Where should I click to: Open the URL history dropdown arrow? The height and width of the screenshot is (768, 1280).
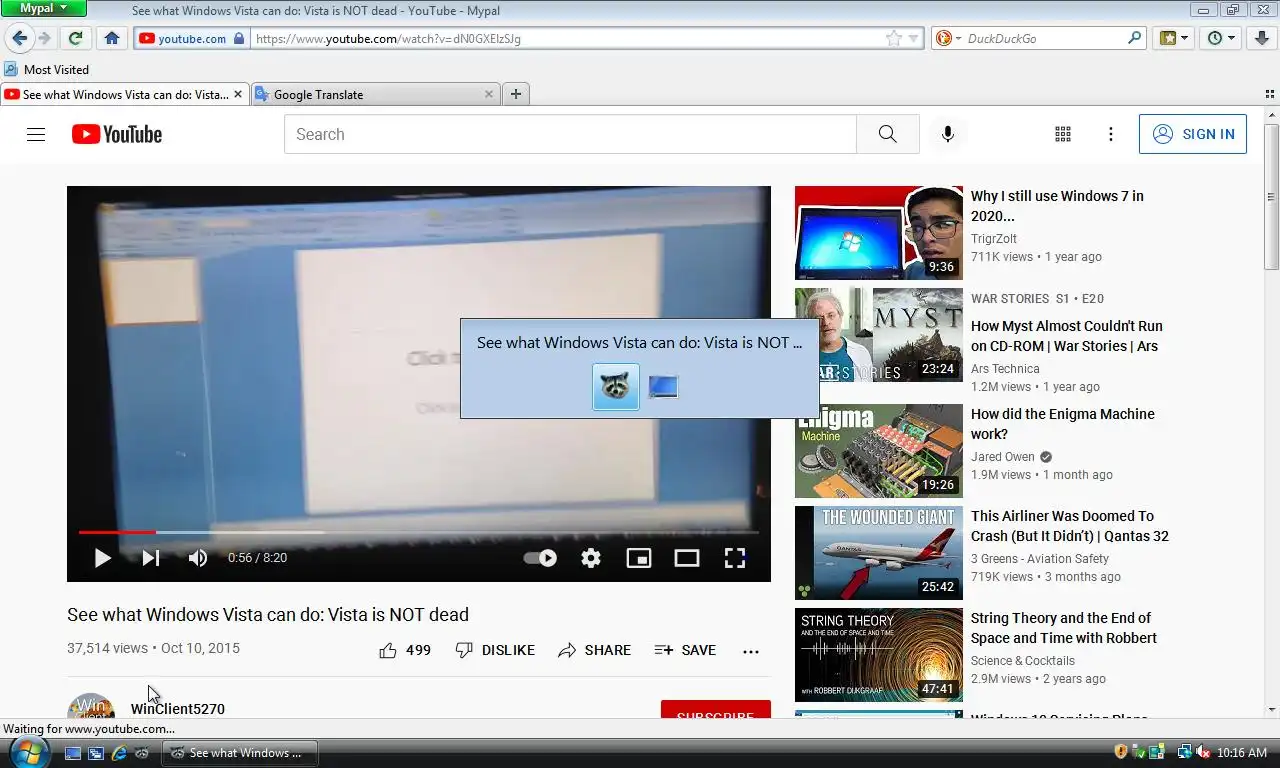click(913, 39)
